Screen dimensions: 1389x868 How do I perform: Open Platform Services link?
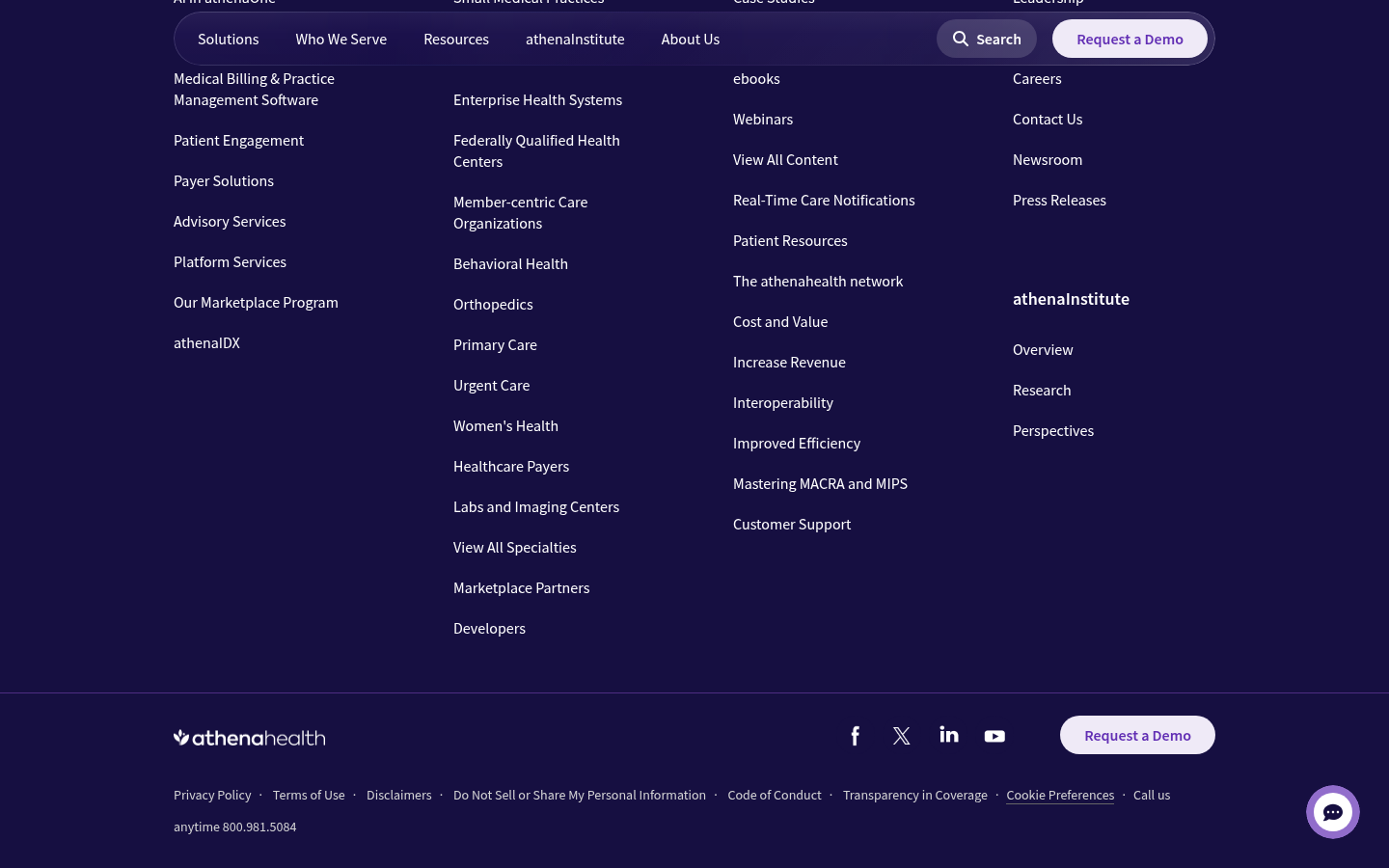click(x=230, y=261)
